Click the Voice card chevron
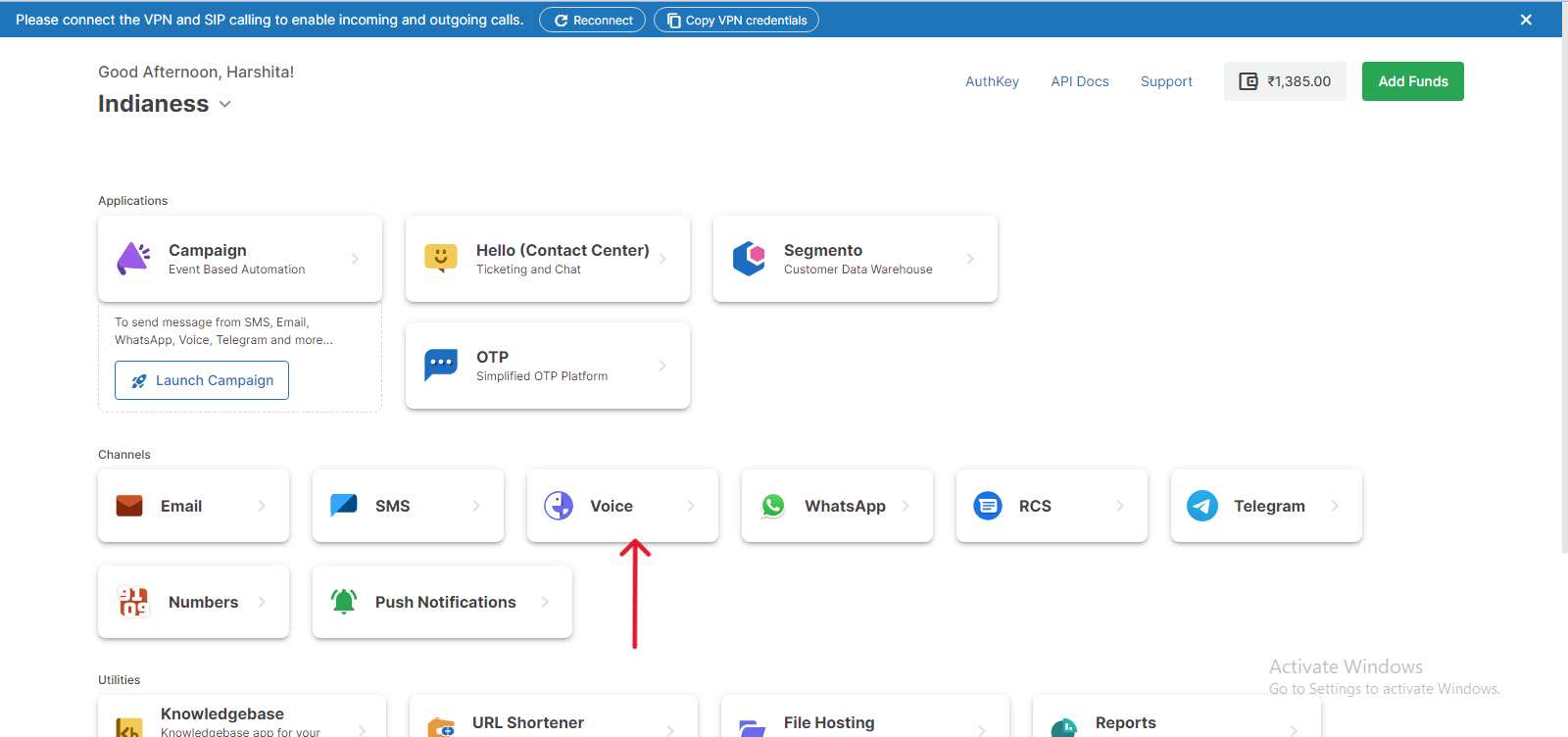1568x737 pixels. point(691,506)
